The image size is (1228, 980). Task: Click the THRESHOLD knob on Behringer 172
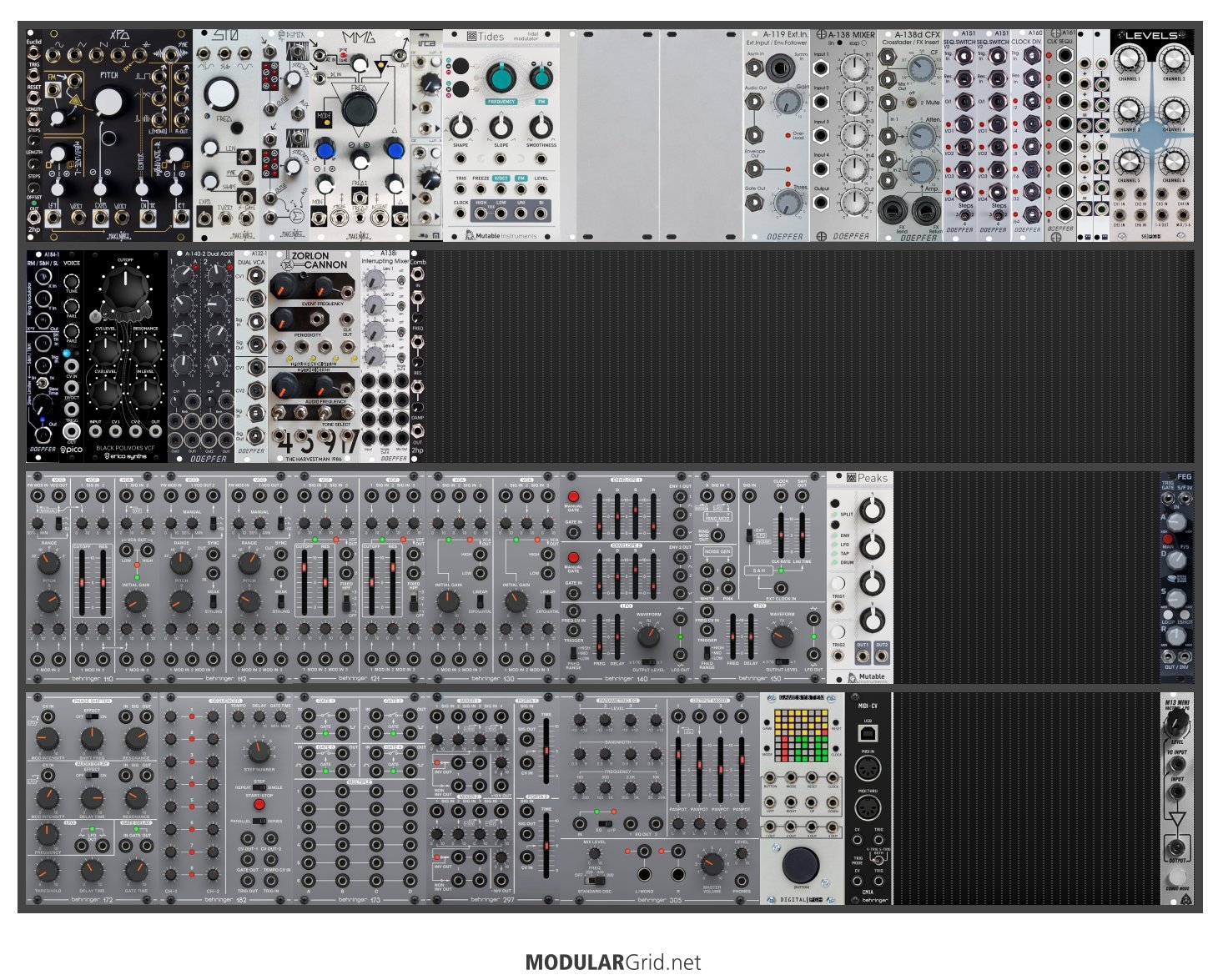pyautogui.click(x=48, y=870)
